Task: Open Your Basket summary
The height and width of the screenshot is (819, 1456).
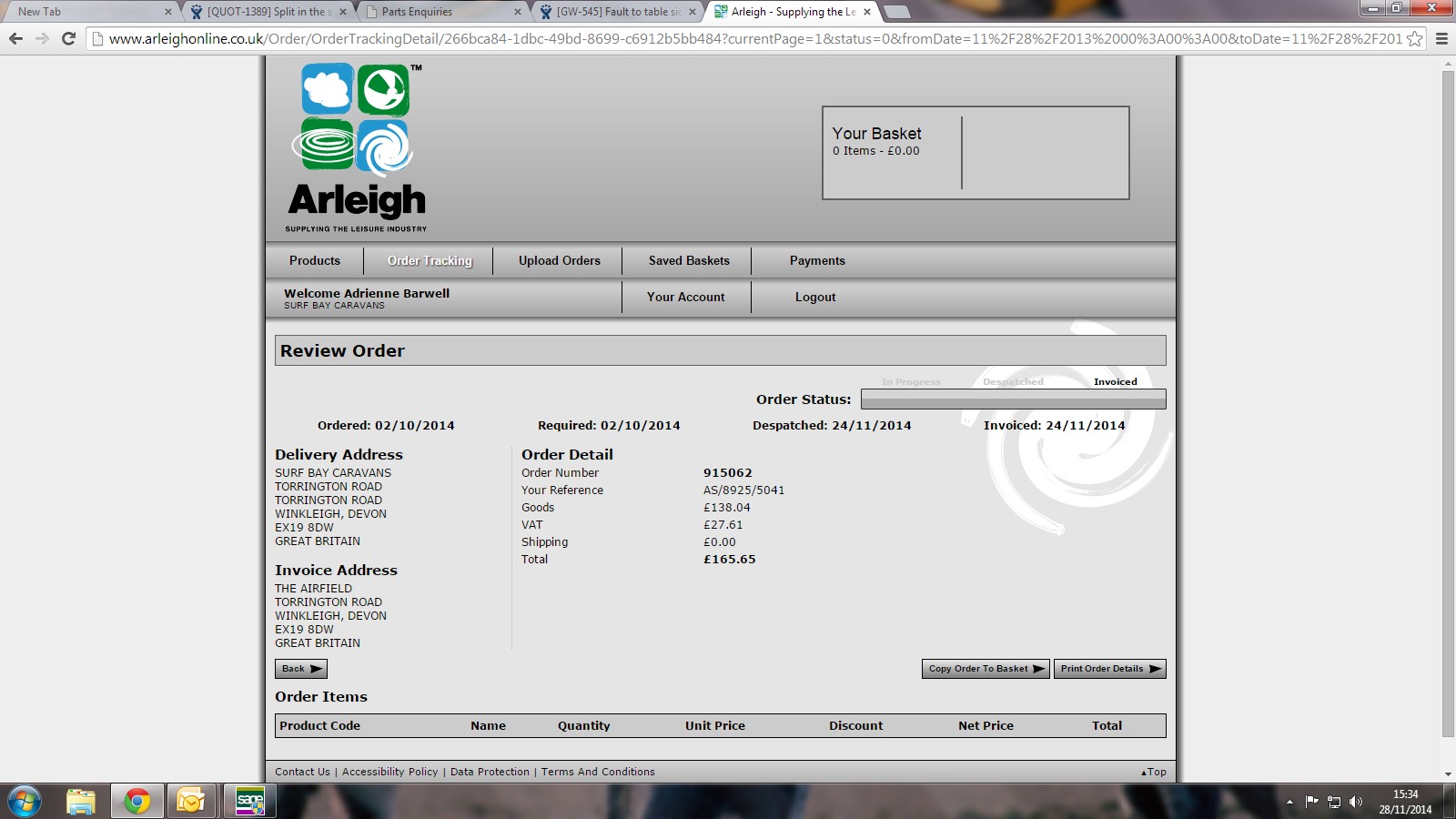Action: [976, 153]
